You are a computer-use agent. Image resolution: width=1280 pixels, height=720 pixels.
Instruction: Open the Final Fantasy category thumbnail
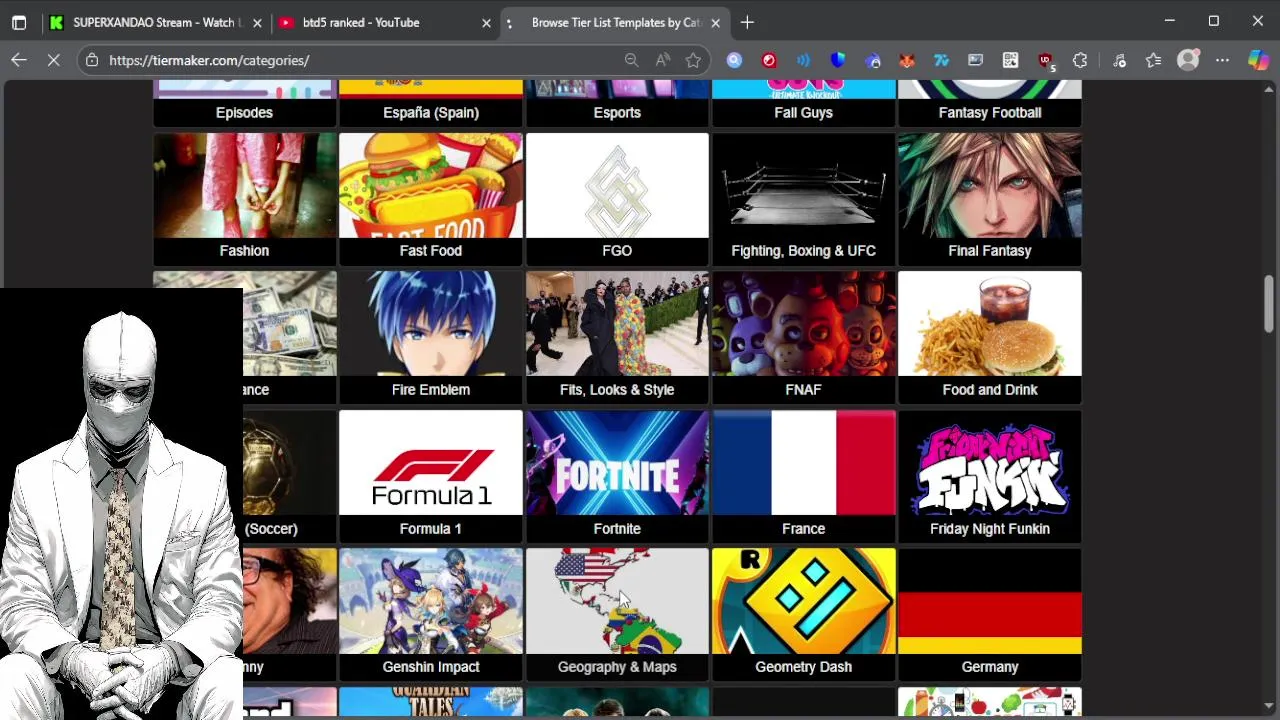tap(990, 186)
